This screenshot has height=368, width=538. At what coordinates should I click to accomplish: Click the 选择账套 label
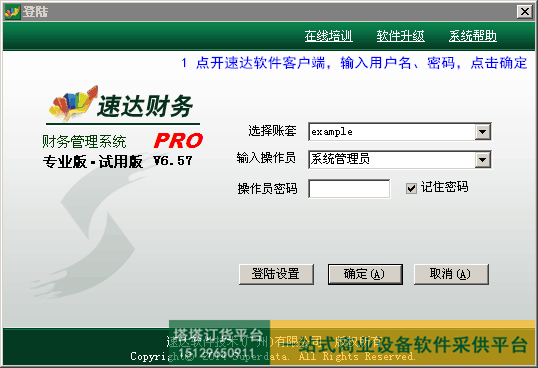(x=272, y=131)
